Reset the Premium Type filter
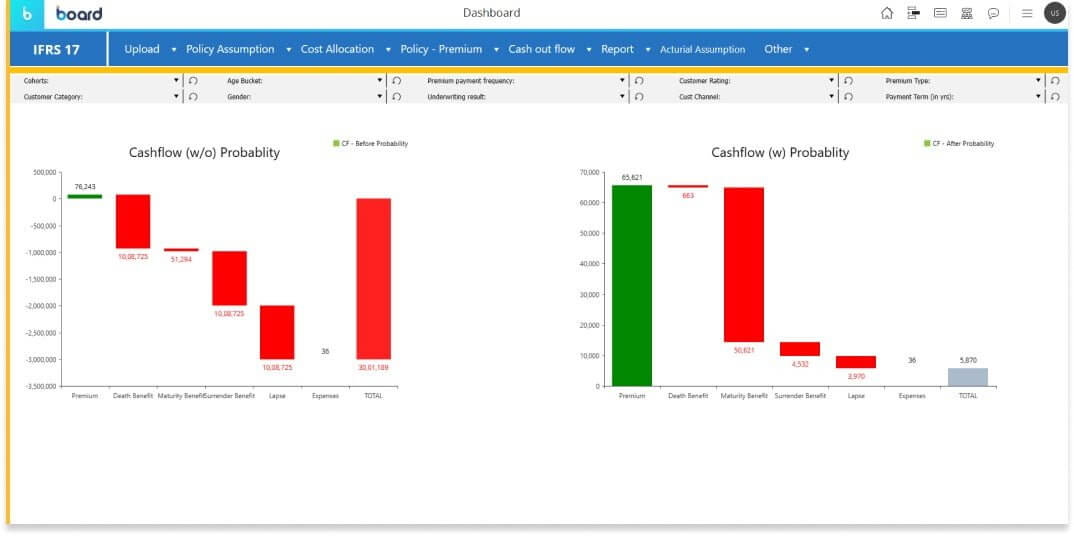 1054,80
